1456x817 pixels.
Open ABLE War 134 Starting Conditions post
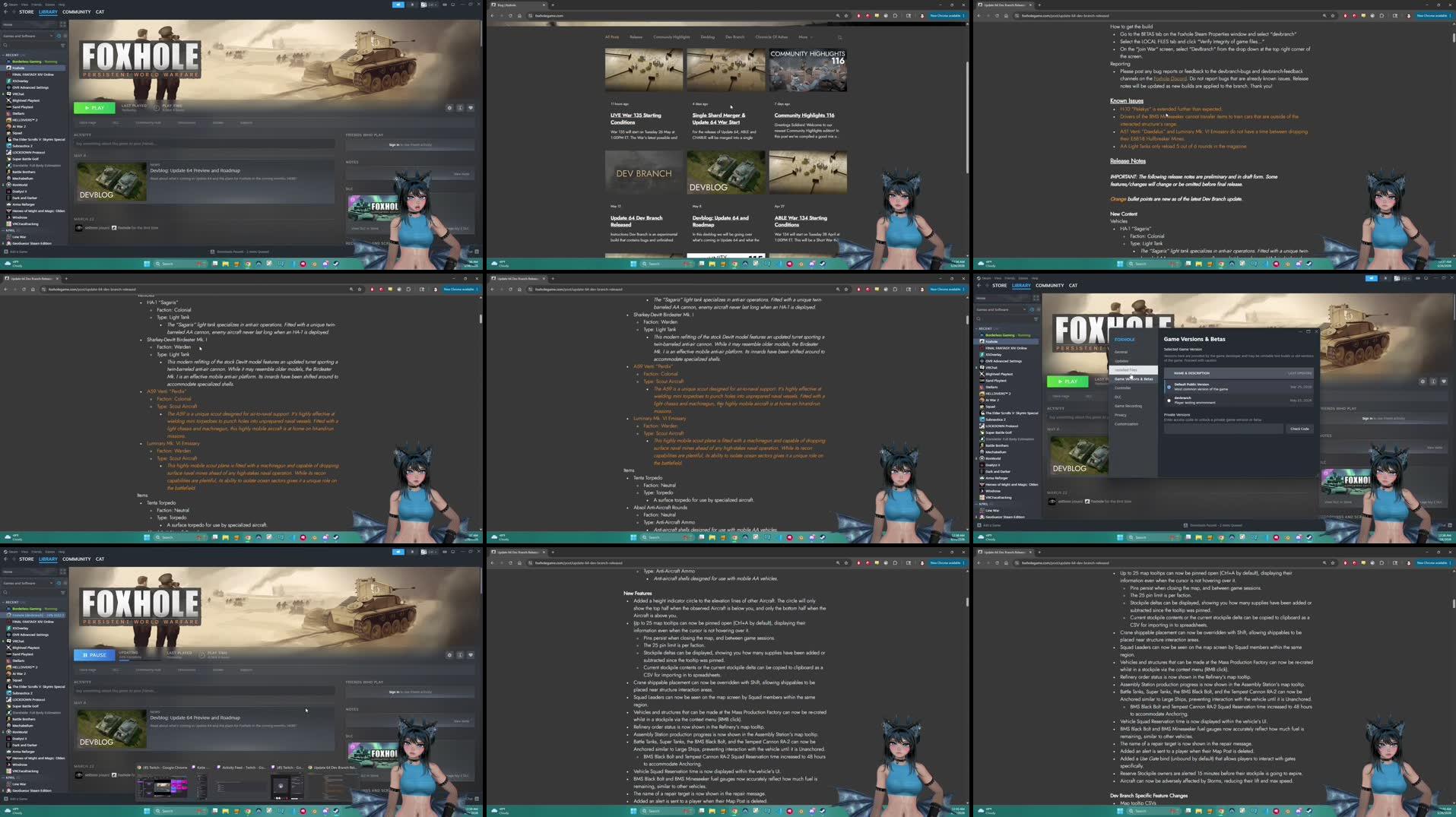click(801, 221)
